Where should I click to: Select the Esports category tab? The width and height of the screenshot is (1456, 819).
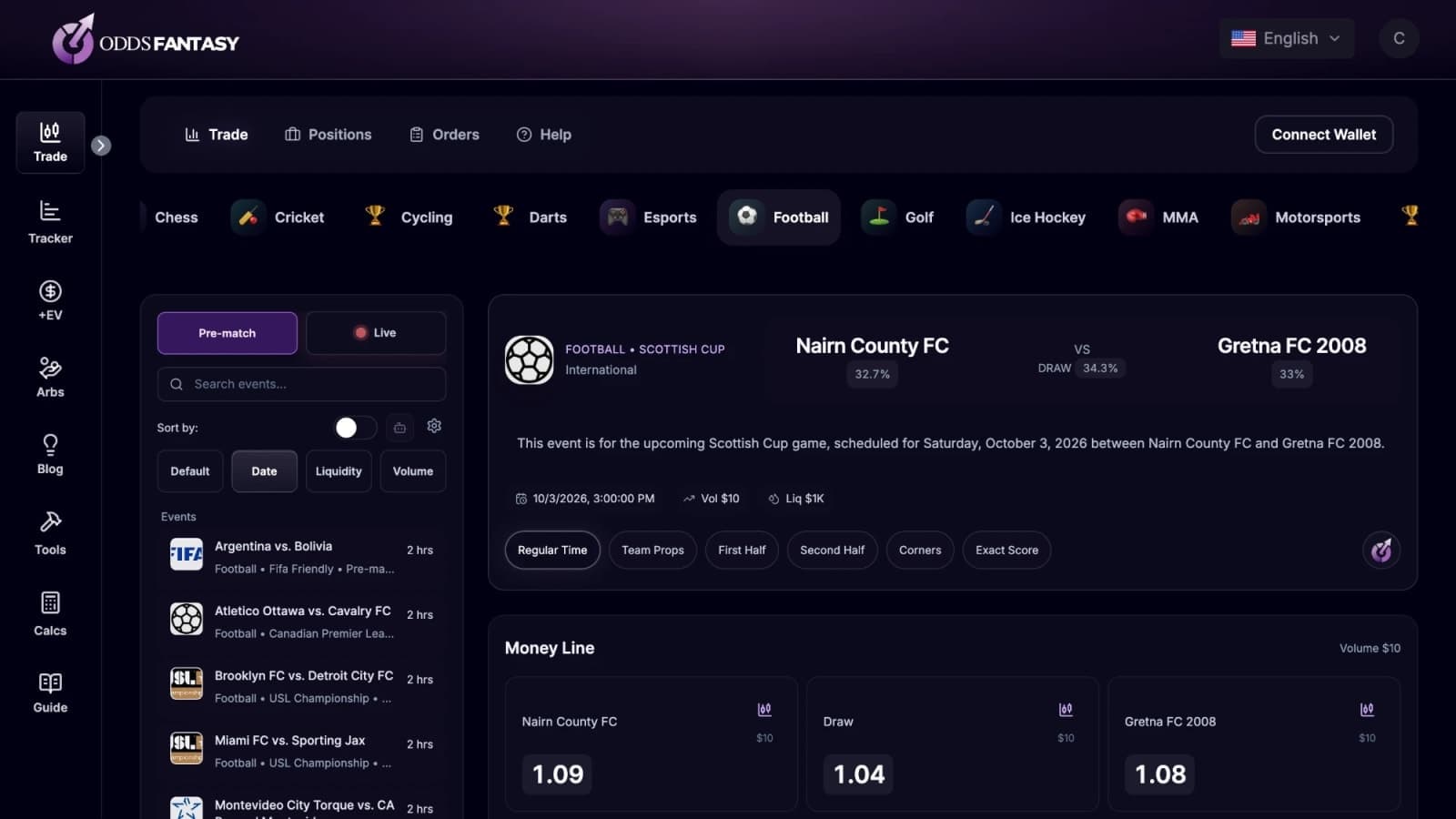click(x=649, y=217)
